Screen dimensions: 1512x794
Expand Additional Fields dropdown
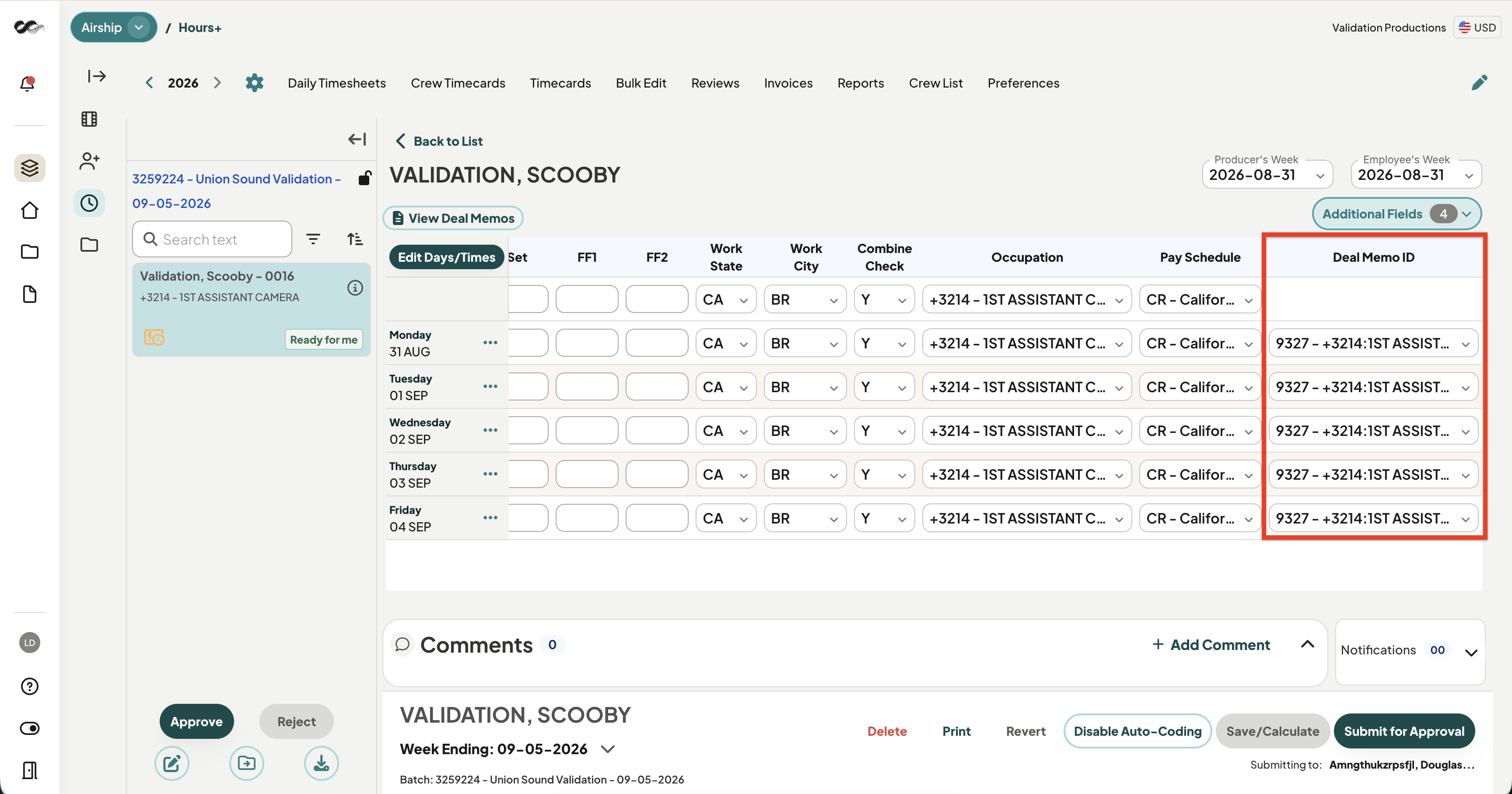tap(1396, 214)
